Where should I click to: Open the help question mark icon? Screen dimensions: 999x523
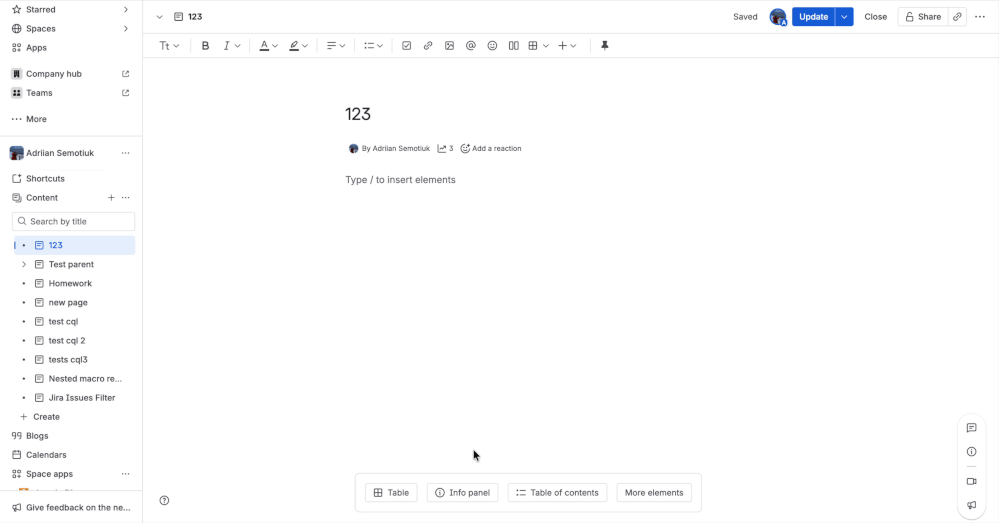(x=164, y=500)
